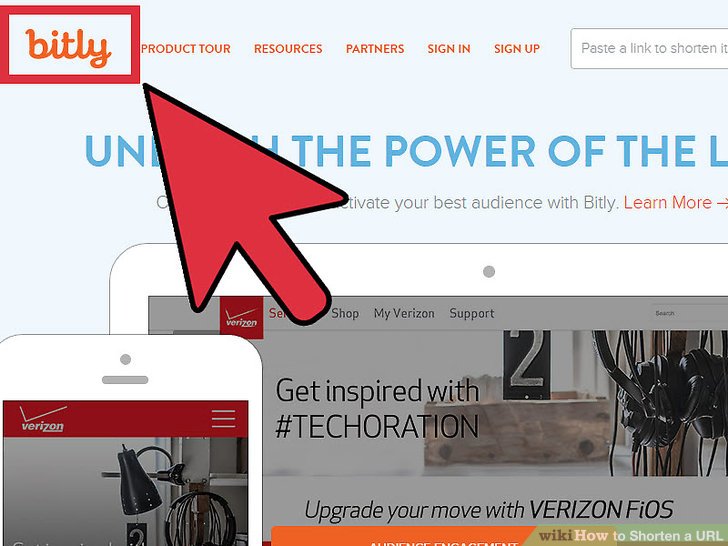Click the Get inspired with #TECHORATION banner
The height and width of the screenshot is (546, 728).
coord(377,408)
